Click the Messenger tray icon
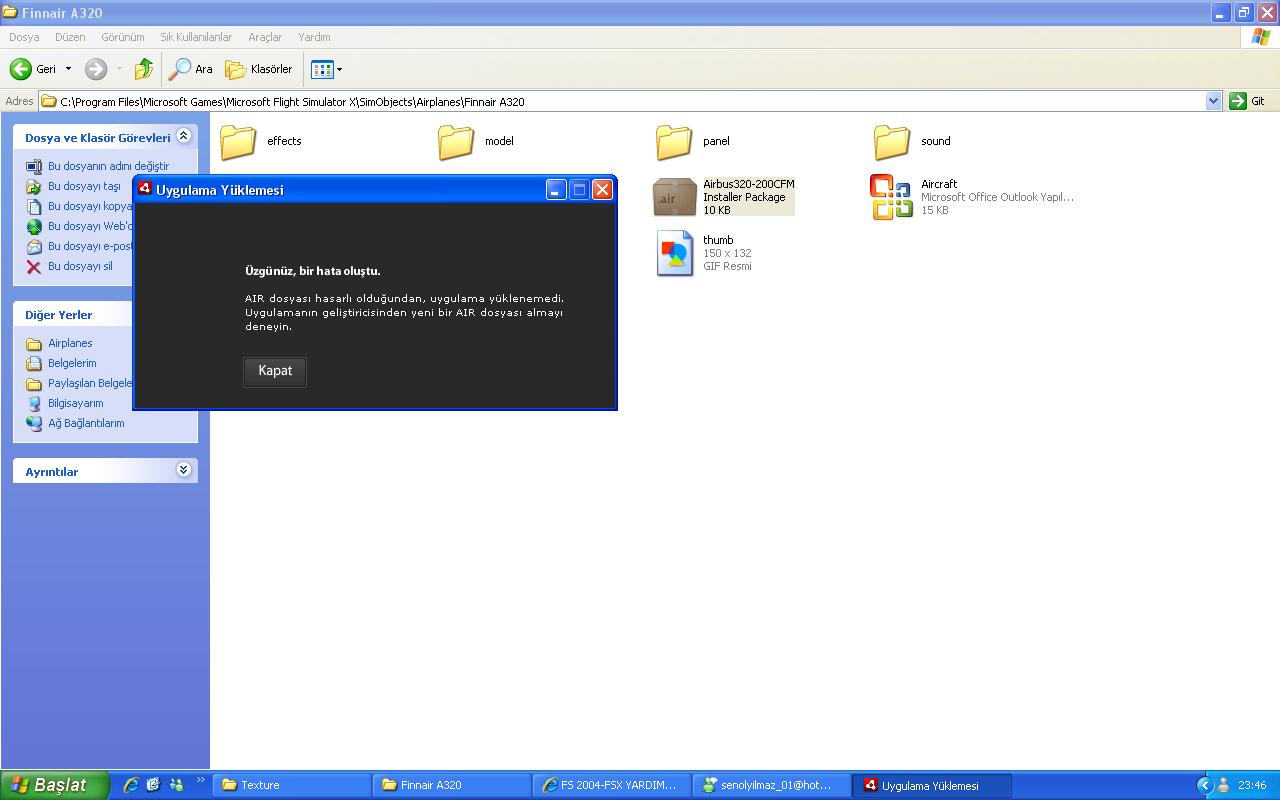This screenshot has width=1280, height=800. [1223, 785]
